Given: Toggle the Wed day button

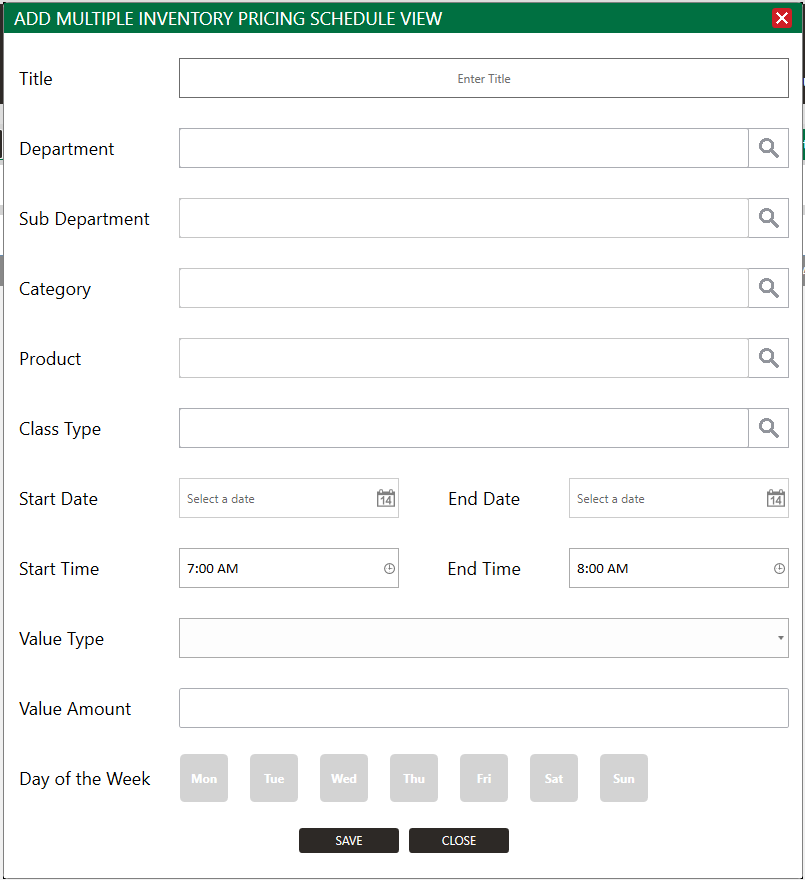Looking at the screenshot, I should click(x=344, y=778).
